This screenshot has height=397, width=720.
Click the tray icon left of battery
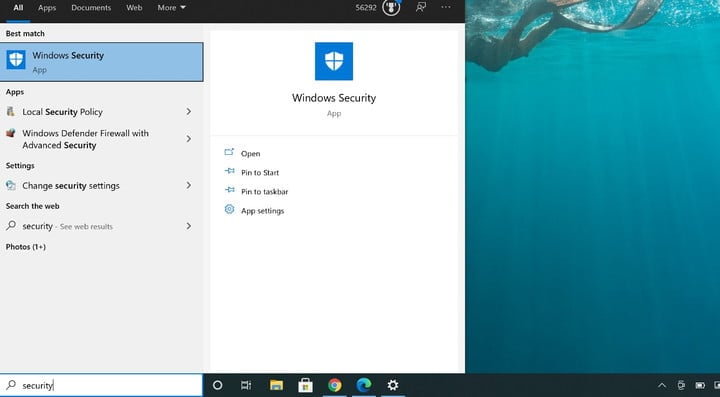tap(681, 385)
